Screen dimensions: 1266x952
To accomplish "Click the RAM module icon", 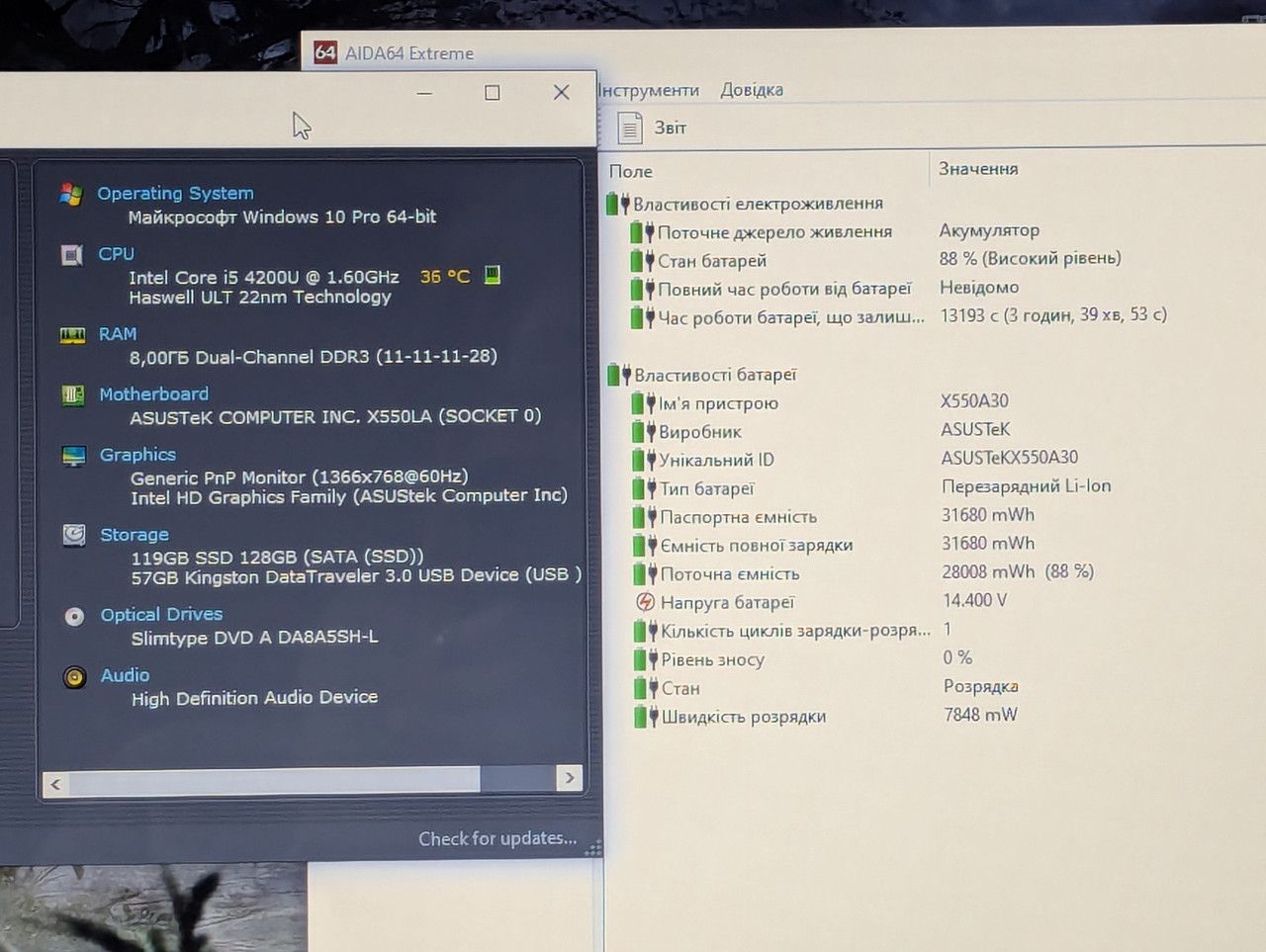I will [73, 335].
